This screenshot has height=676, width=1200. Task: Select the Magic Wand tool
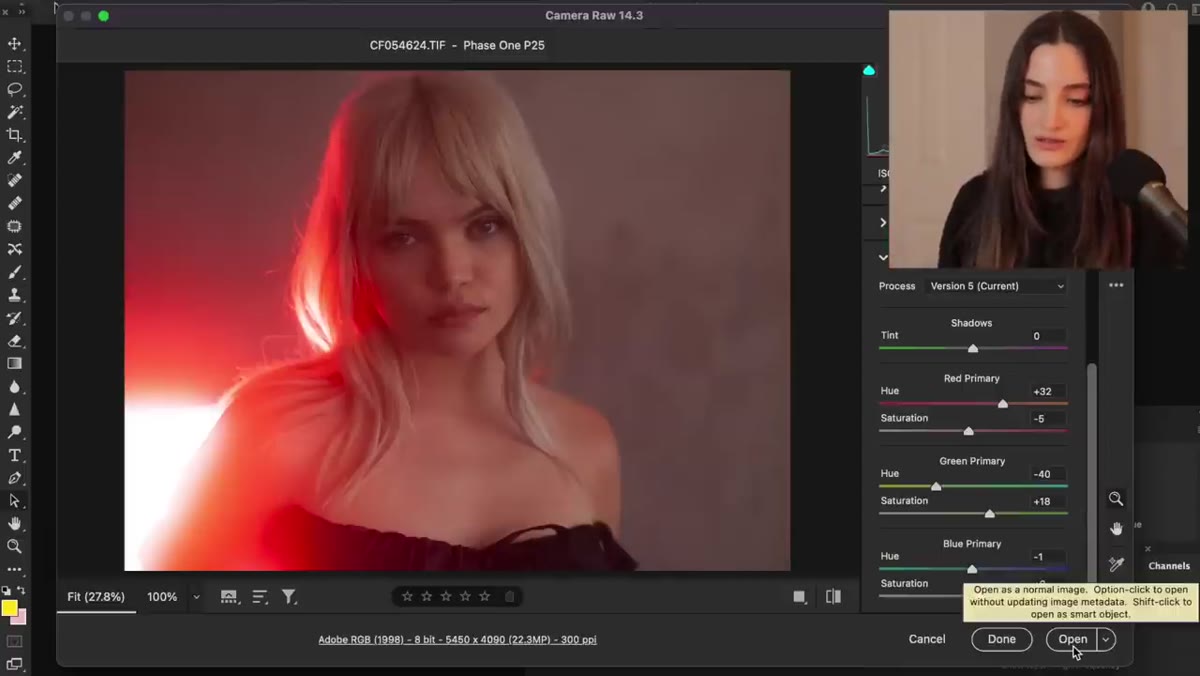[x=15, y=112]
